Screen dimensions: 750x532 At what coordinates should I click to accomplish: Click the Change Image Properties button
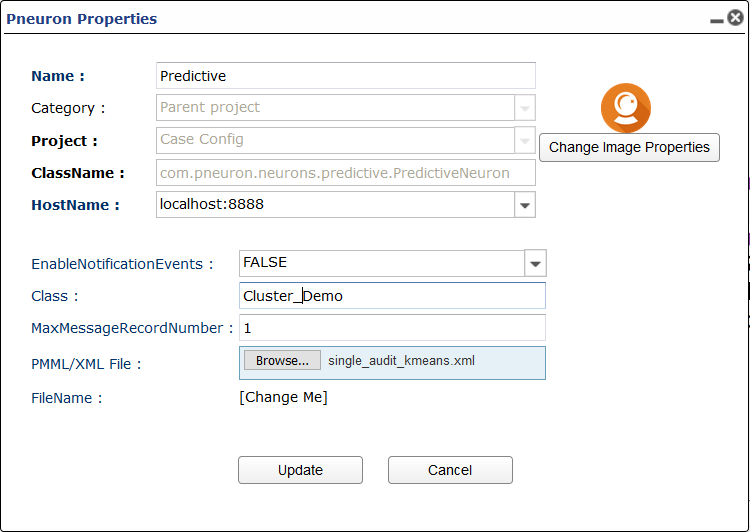(629, 147)
